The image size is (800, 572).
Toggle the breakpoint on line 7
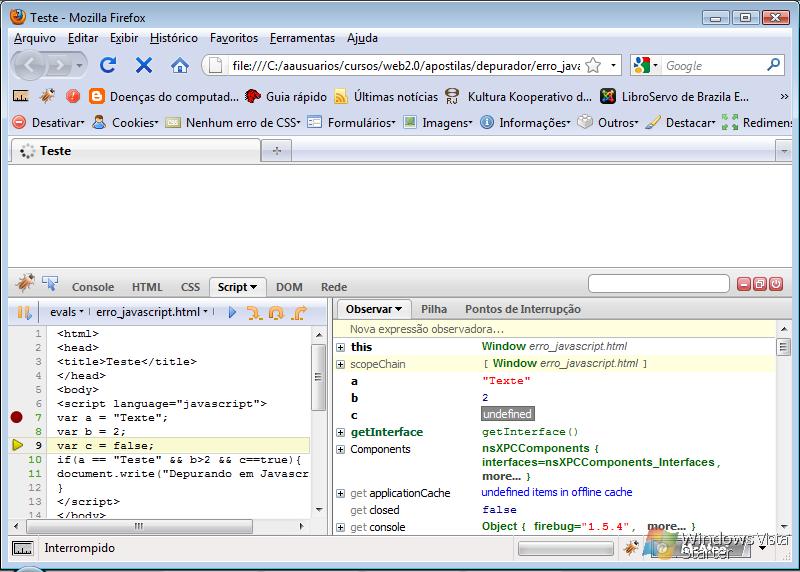pos(16,417)
